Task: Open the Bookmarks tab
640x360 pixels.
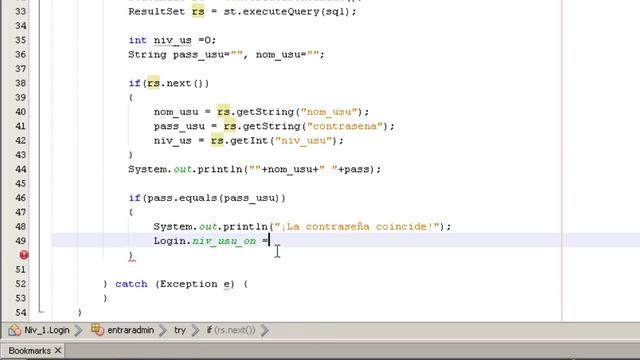Action: (29, 351)
